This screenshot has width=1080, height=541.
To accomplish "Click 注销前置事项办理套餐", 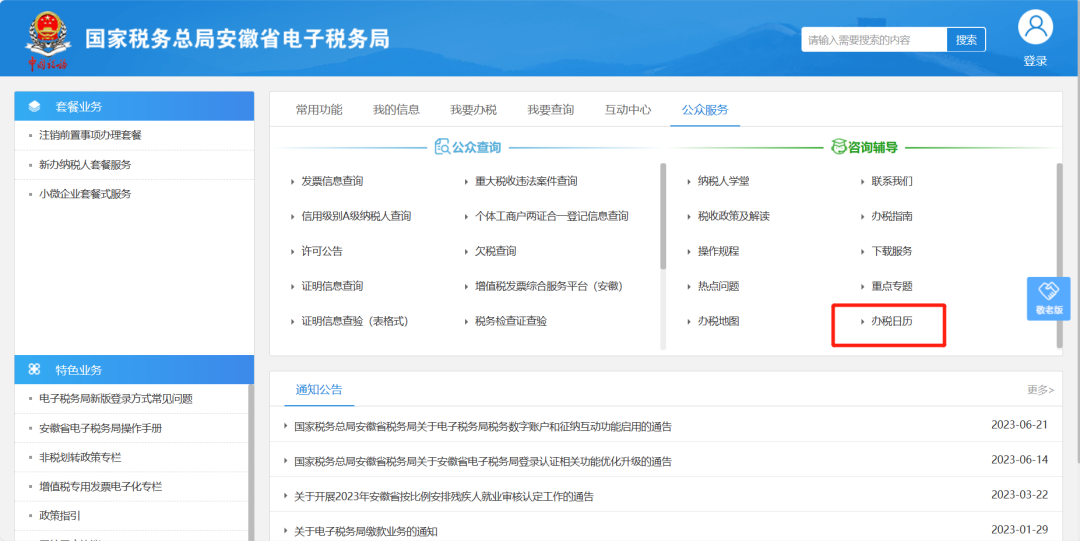I will (x=90, y=135).
